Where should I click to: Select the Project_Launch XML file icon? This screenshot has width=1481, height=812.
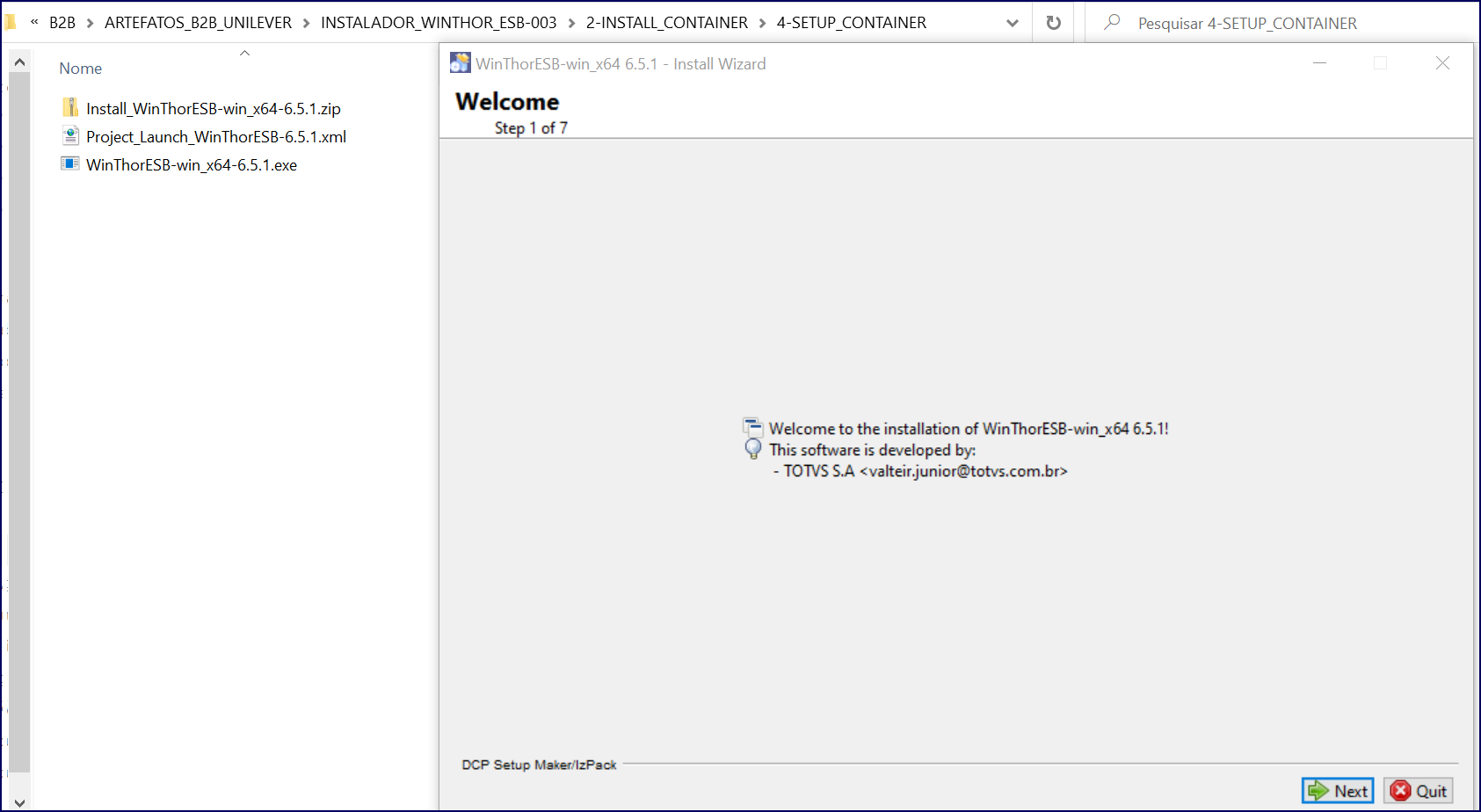(70, 136)
